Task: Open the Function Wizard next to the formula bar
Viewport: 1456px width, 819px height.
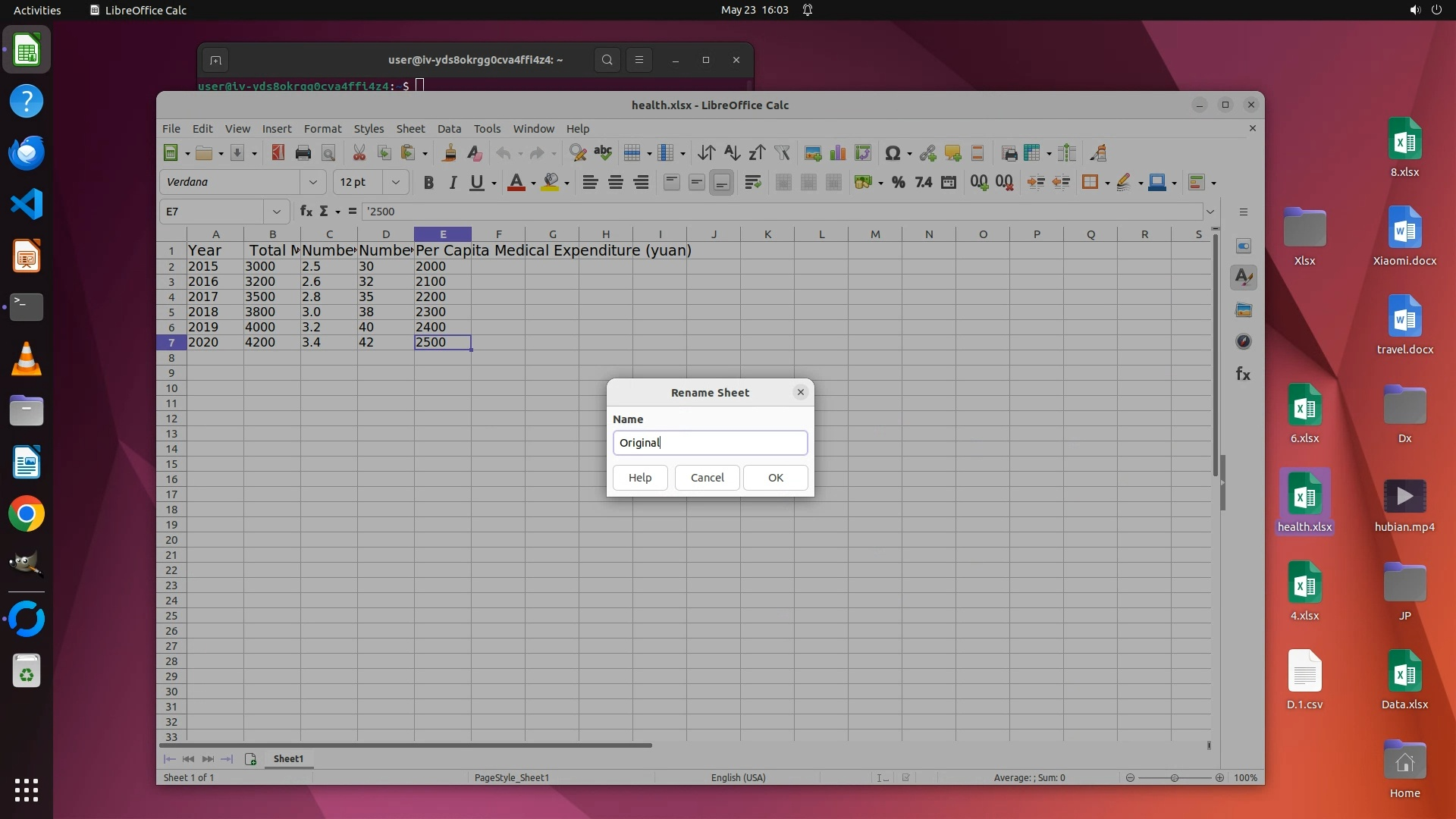Action: pos(306,211)
